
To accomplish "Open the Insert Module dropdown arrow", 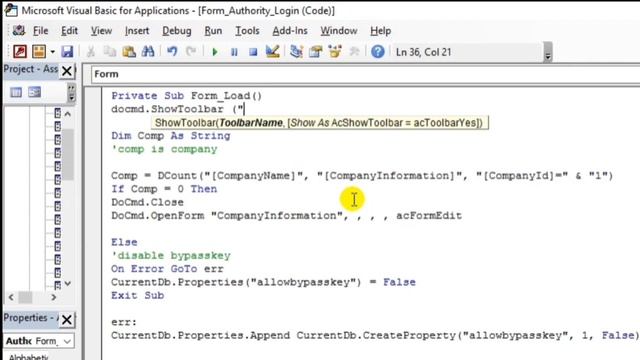I will click(x=53, y=52).
